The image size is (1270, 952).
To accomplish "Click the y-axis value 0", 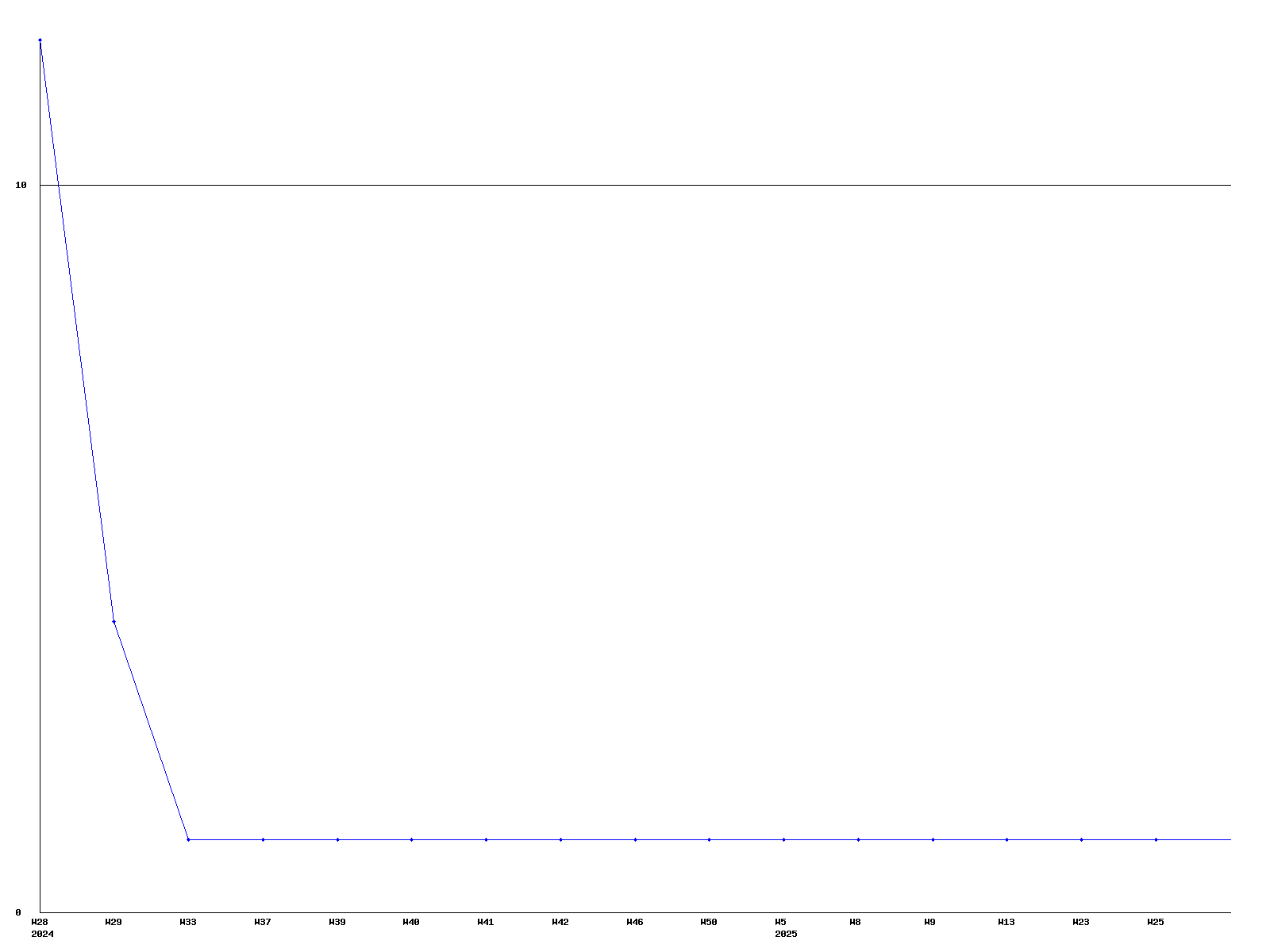I will click(x=18, y=912).
